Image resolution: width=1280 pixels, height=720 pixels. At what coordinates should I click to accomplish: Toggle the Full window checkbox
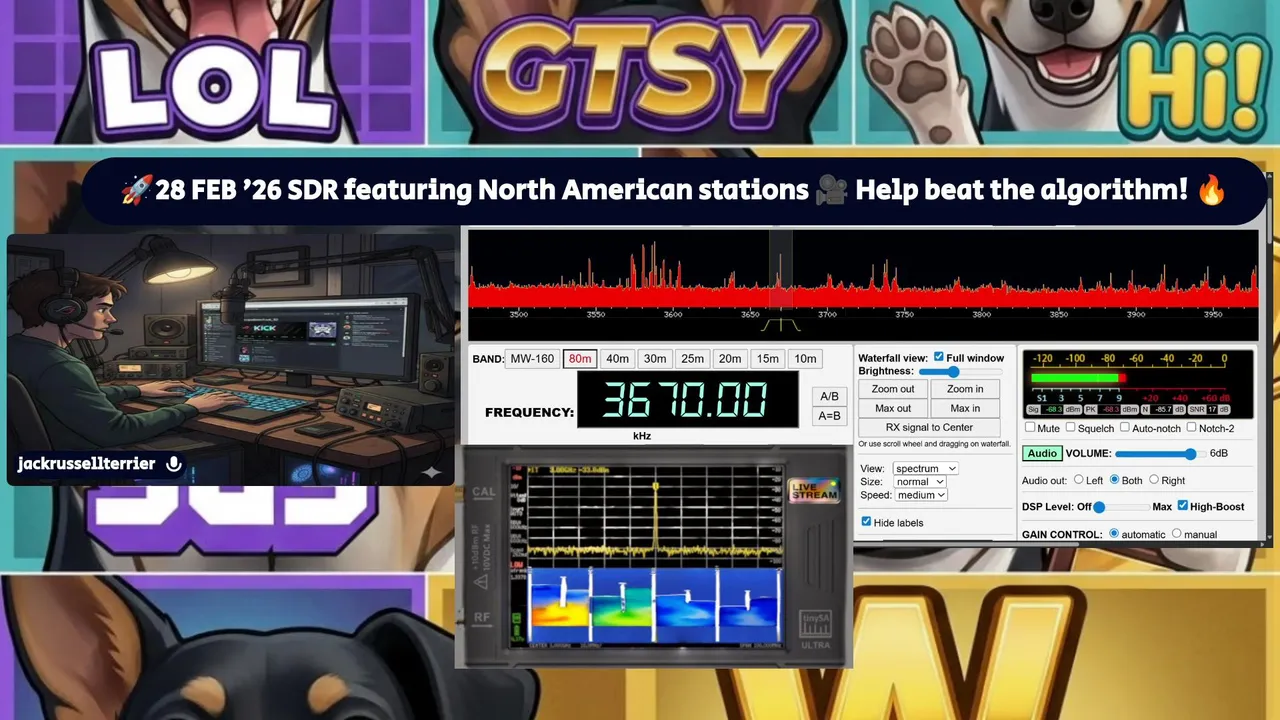(x=938, y=357)
